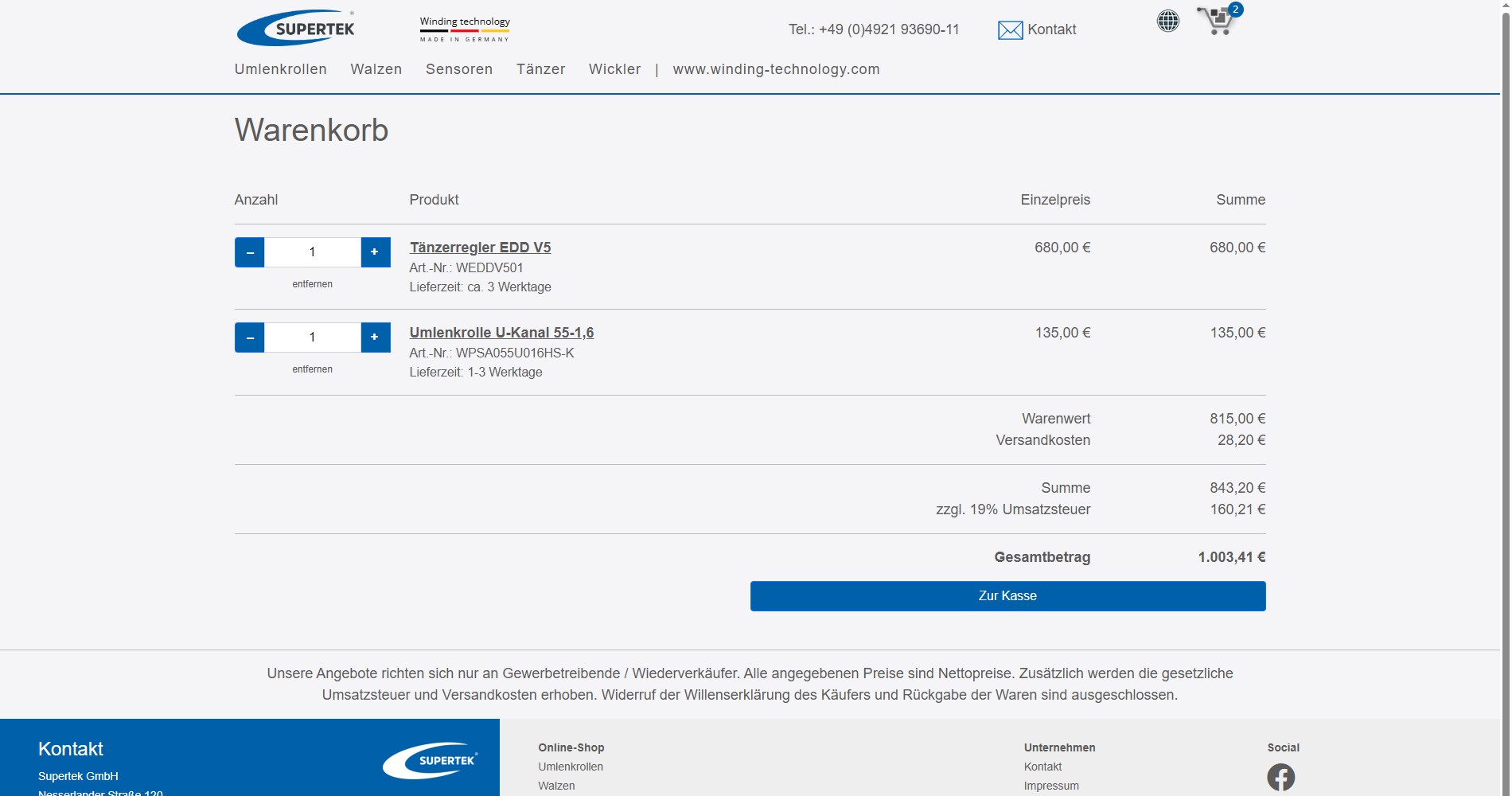
Task: Open the Walzen navigation entry
Action: point(376,69)
